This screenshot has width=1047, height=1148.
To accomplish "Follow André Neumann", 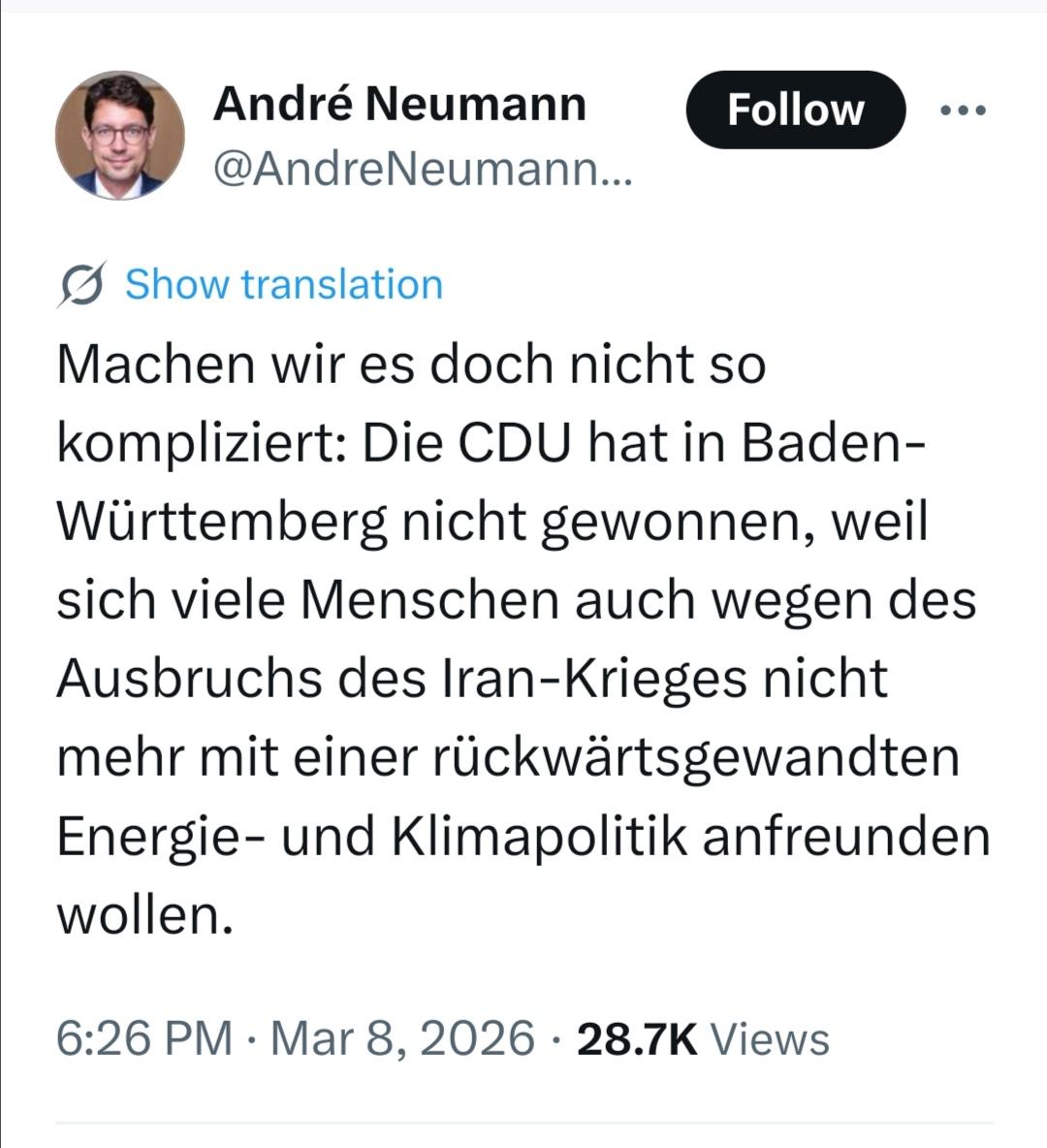I will tap(795, 111).
